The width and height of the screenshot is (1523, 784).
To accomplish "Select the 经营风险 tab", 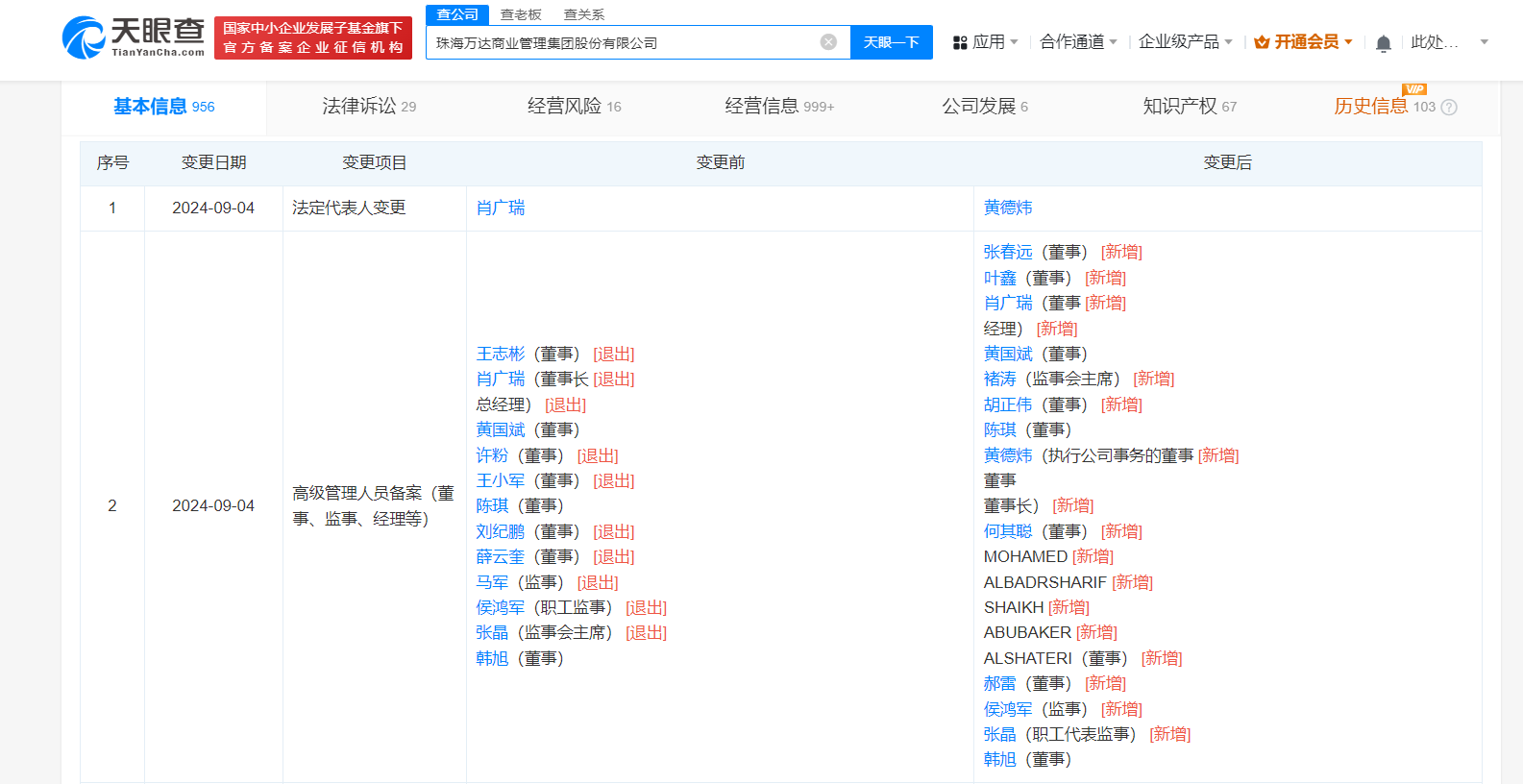I will pos(574,107).
